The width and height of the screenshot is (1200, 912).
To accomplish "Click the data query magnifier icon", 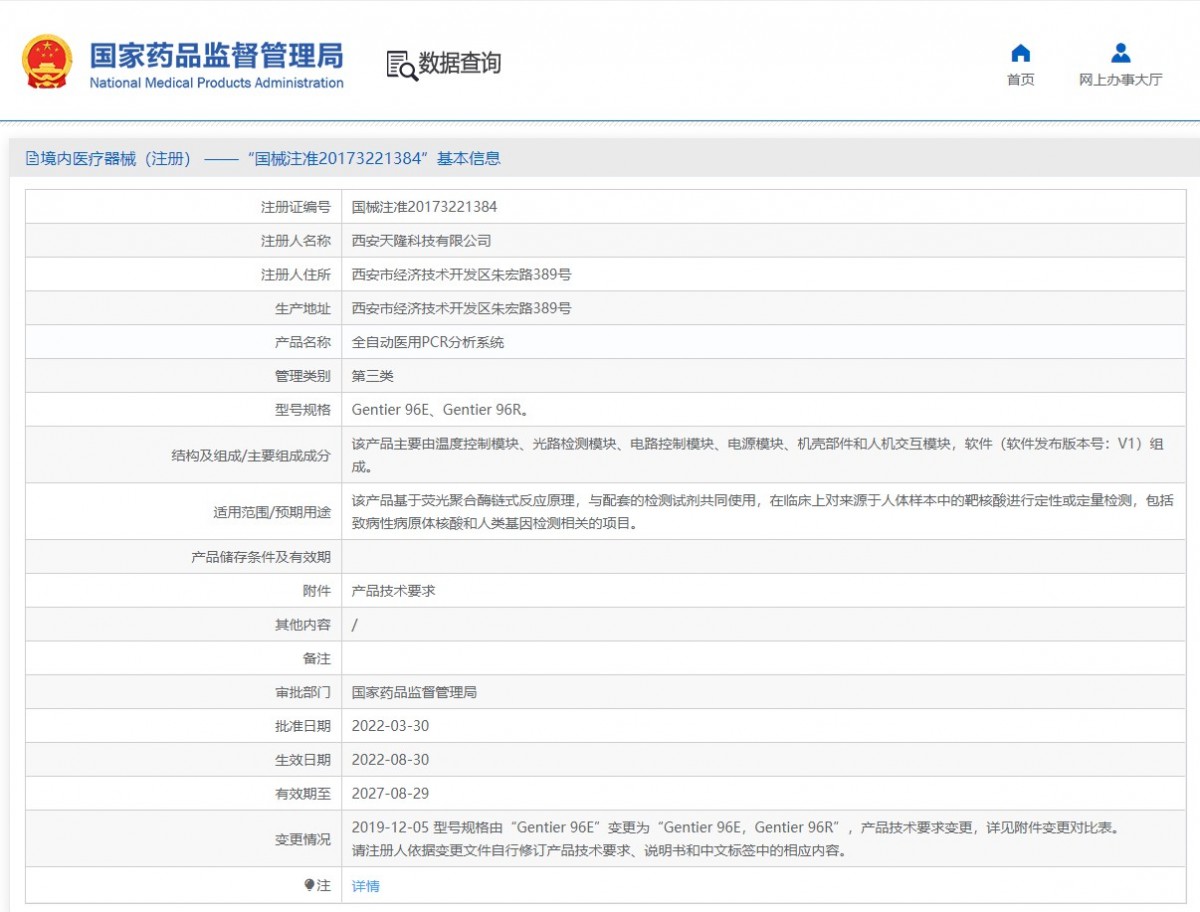I will (x=401, y=64).
